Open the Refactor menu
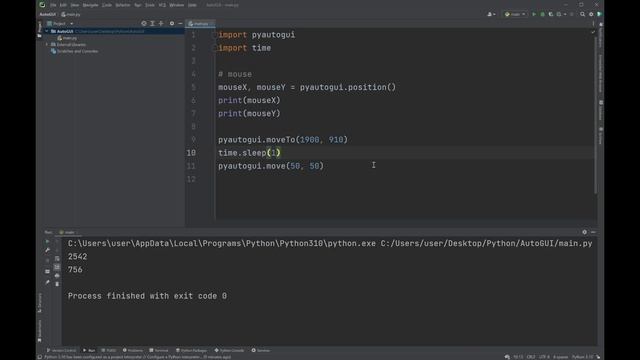The height and width of the screenshot is (360, 640). [123, 5]
